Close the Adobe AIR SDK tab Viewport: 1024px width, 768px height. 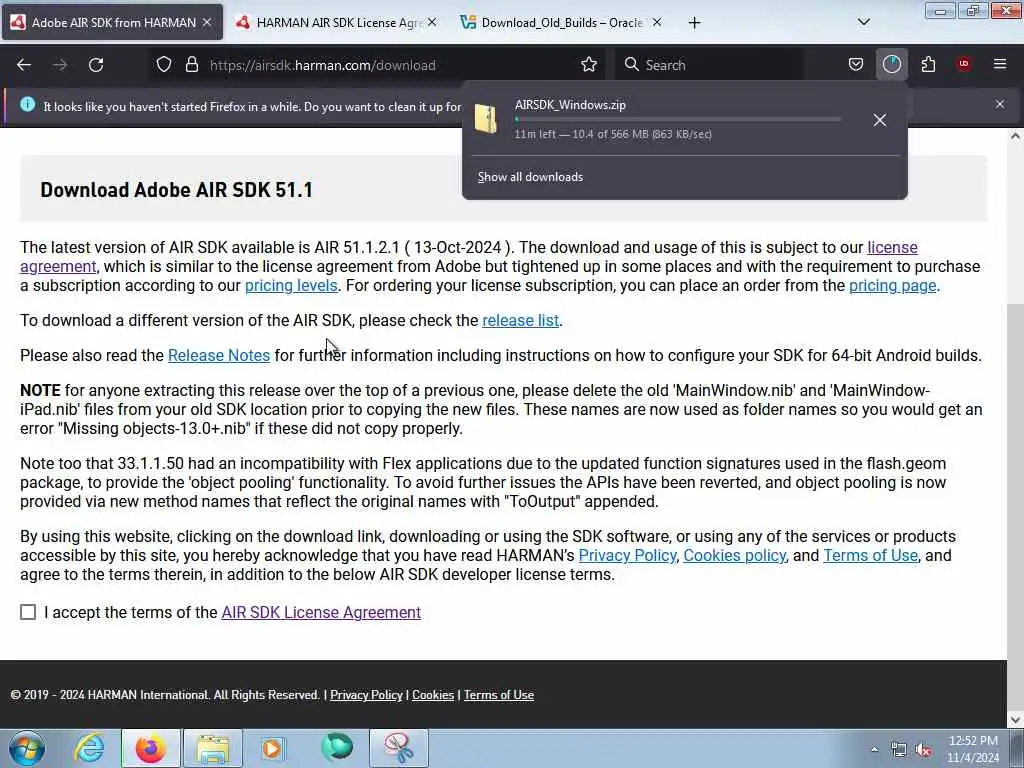point(207,22)
